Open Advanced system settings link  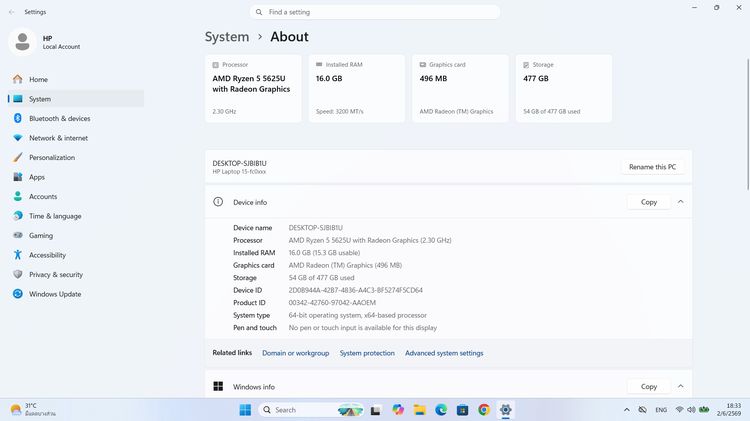click(444, 353)
